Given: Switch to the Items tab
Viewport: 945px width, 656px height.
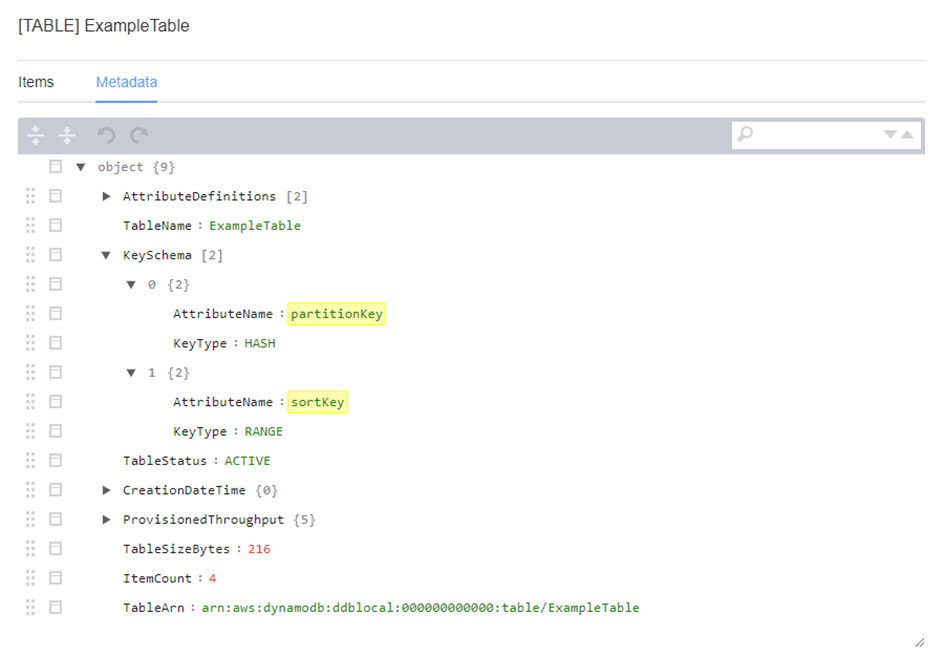Looking at the screenshot, I should click(x=36, y=82).
